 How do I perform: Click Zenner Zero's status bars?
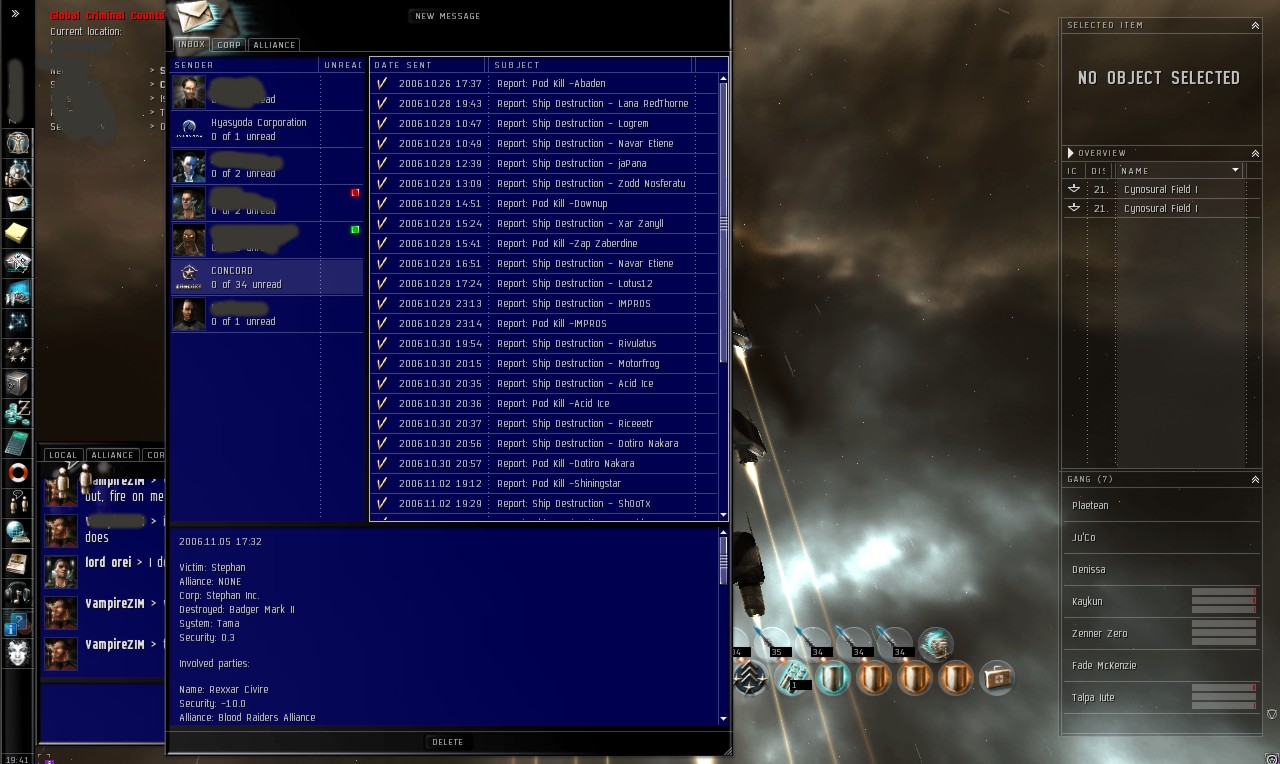[1224, 633]
